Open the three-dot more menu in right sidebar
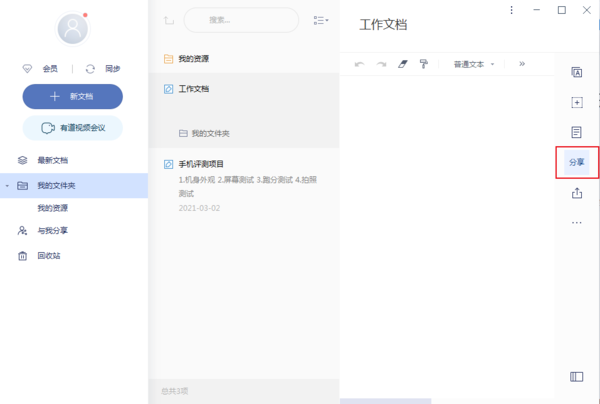Image resolution: width=600 pixels, height=404 pixels. 576,222
